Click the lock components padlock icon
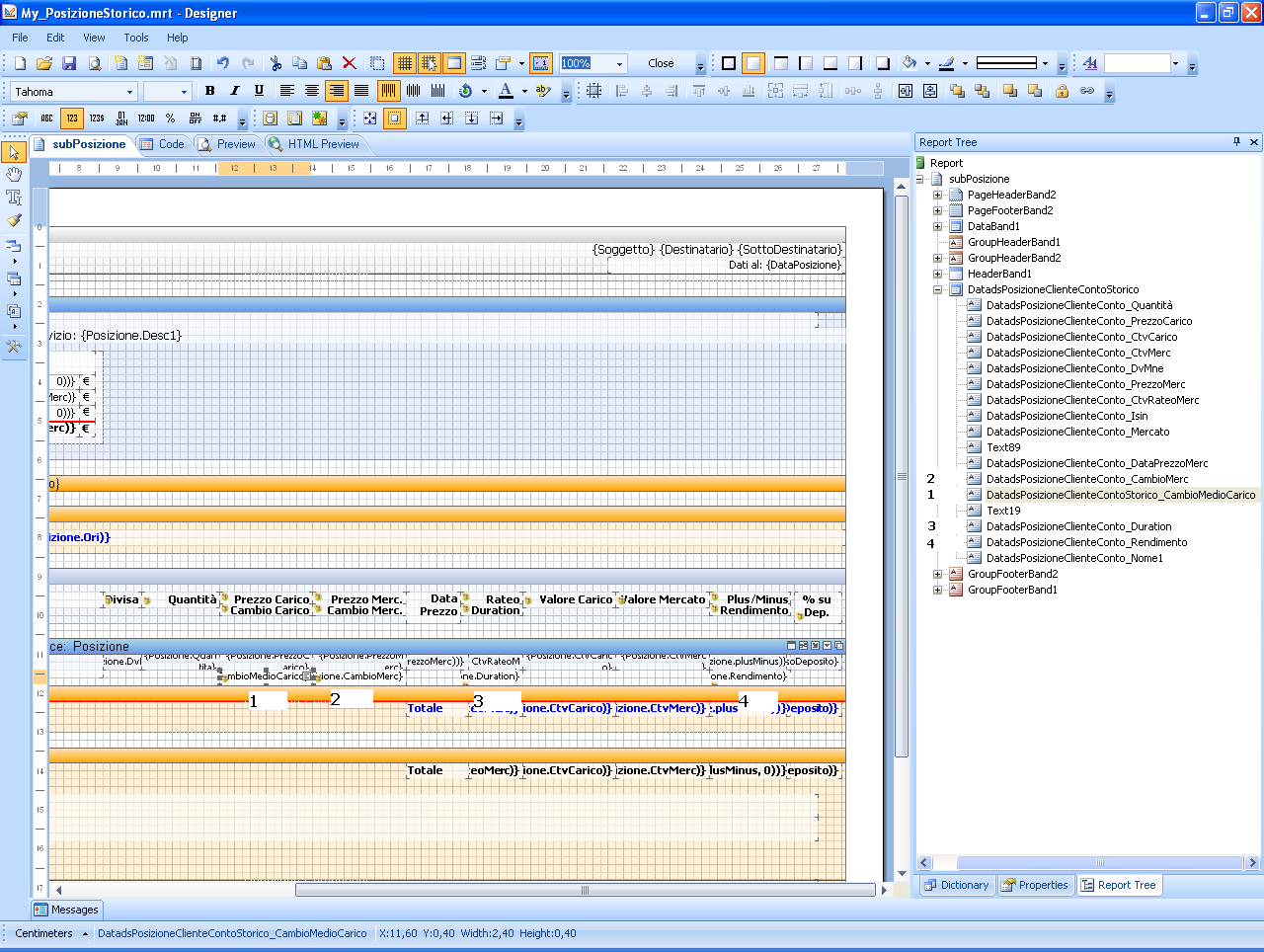This screenshot has height=952, width=1264. pos(1062,91)
